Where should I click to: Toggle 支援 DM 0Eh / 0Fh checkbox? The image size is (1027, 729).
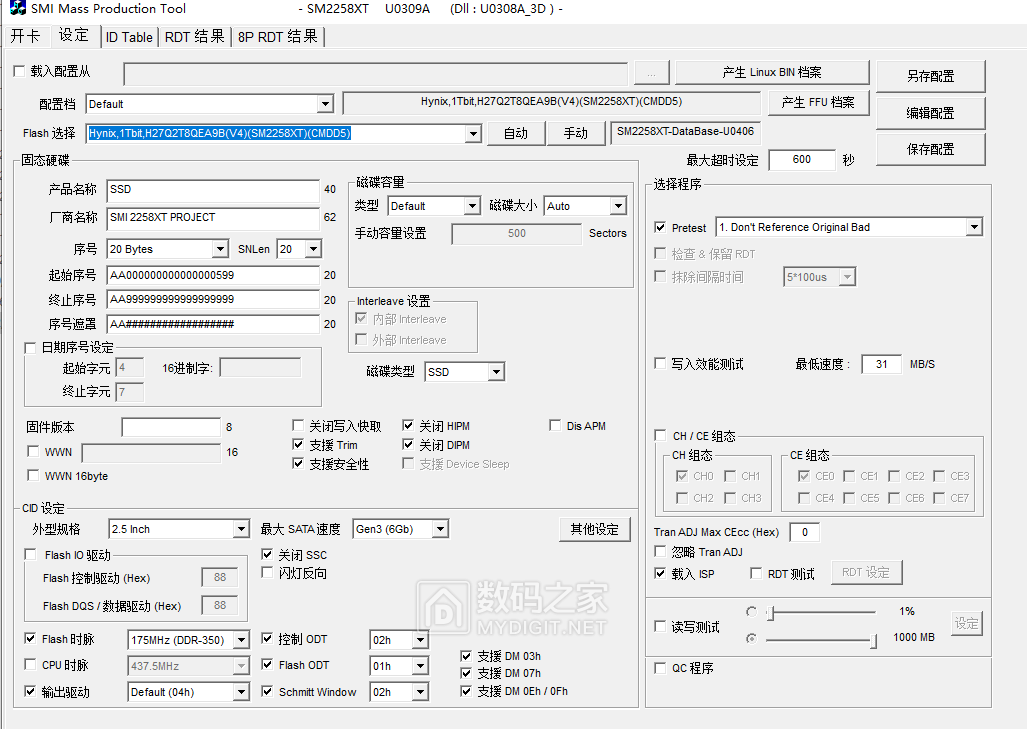466,691
